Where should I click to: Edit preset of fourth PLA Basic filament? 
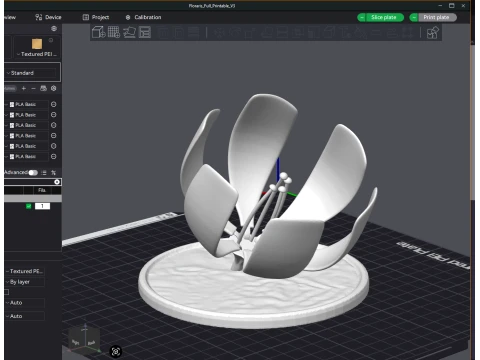coord(53,136)
